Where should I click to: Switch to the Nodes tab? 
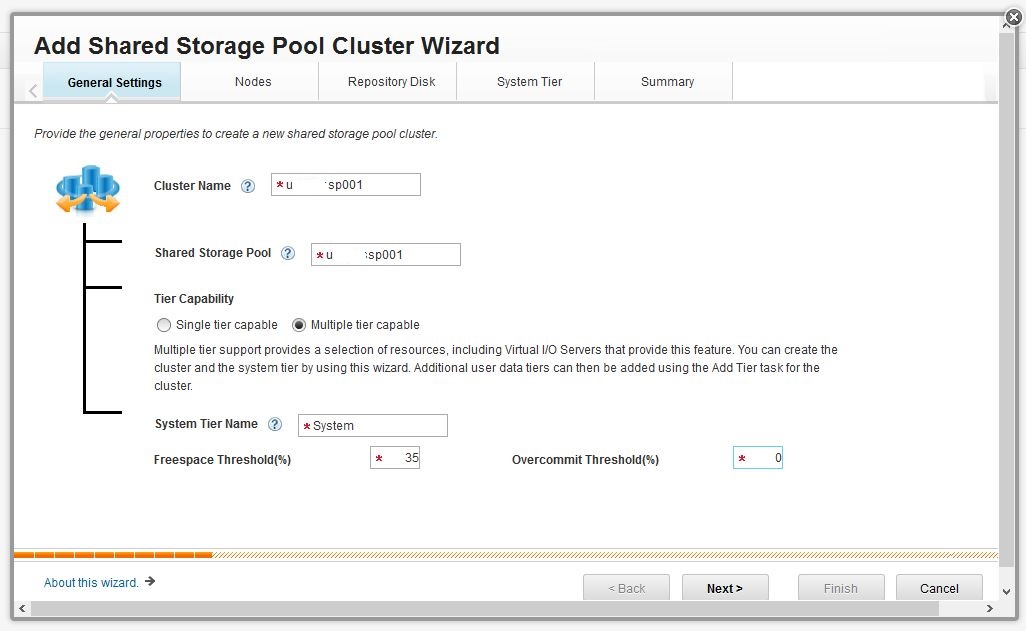pos(253,82)
